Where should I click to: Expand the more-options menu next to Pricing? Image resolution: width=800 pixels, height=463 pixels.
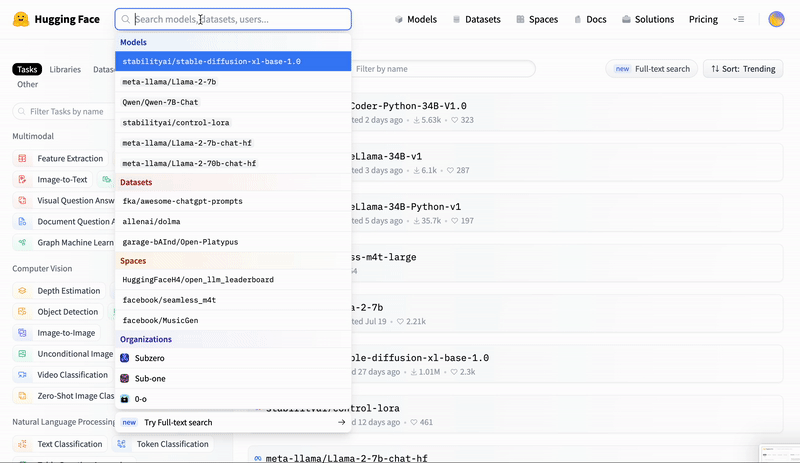coord(738,19)
